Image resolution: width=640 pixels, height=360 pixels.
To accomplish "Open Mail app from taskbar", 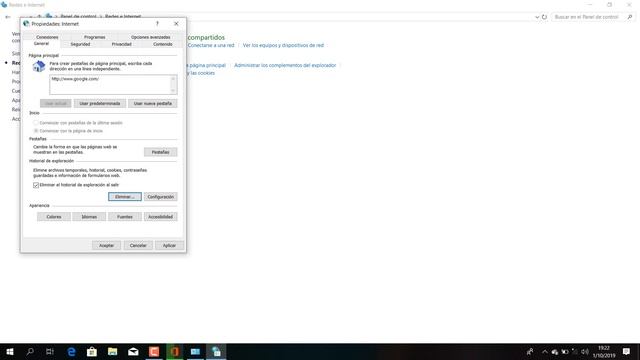I will (133, 351).
